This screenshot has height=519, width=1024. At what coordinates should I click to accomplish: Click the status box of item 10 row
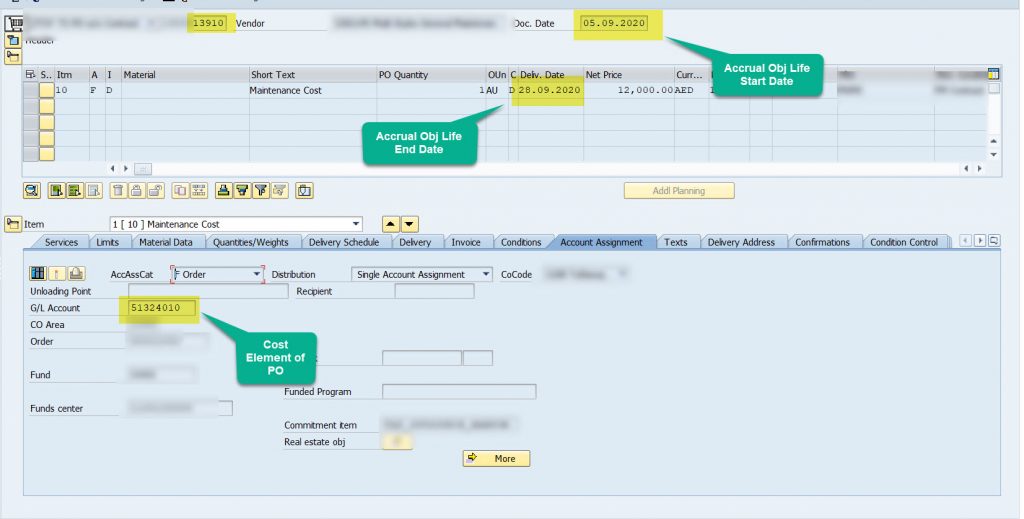point(46,90)
